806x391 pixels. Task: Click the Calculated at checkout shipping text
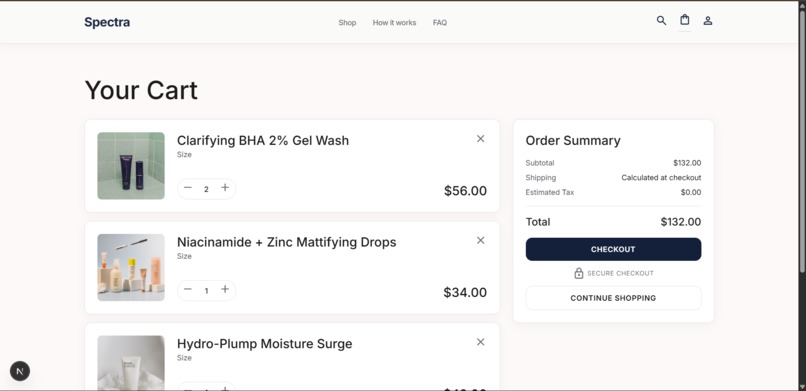click(x=661, y=178)
